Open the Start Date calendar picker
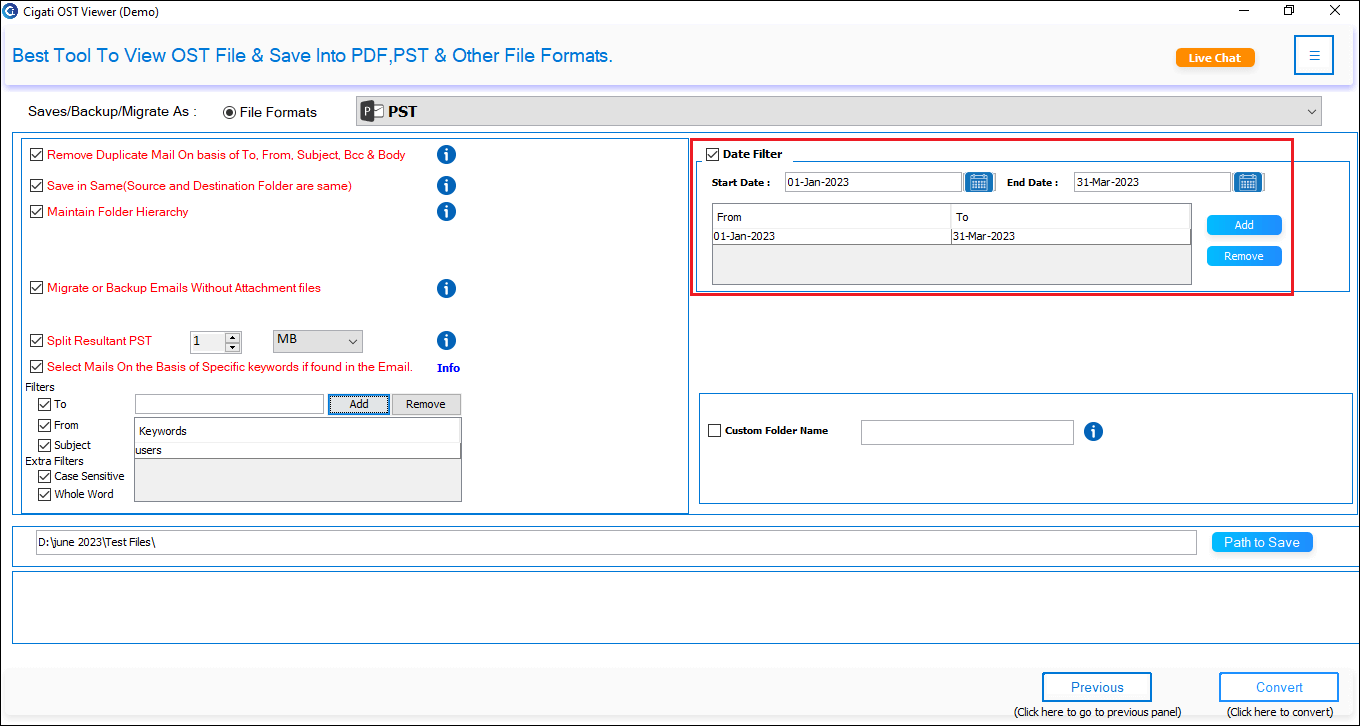Screen dimensions: 1360x726 pos(979,182)
